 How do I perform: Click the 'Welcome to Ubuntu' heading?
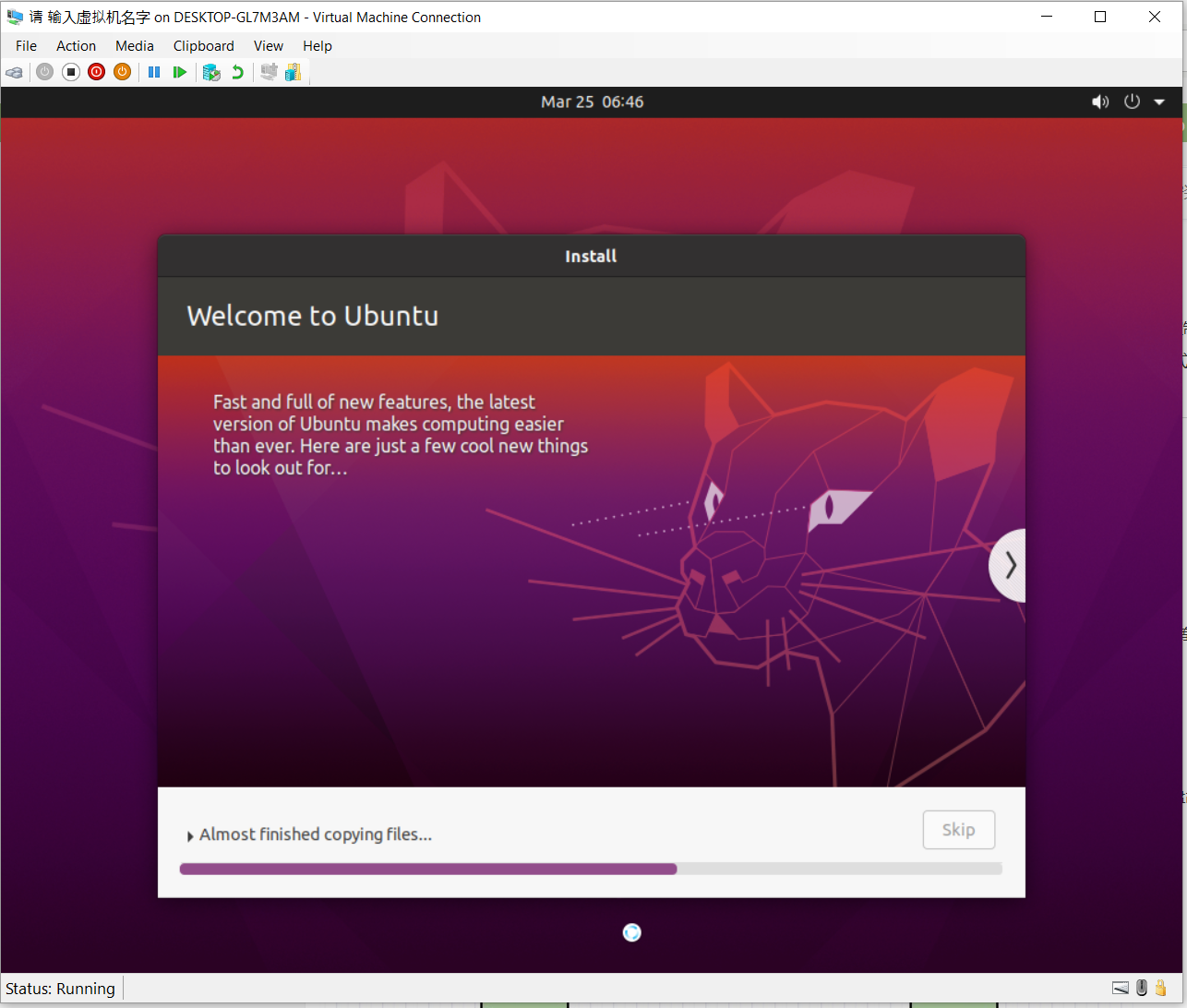pos(313,316)
